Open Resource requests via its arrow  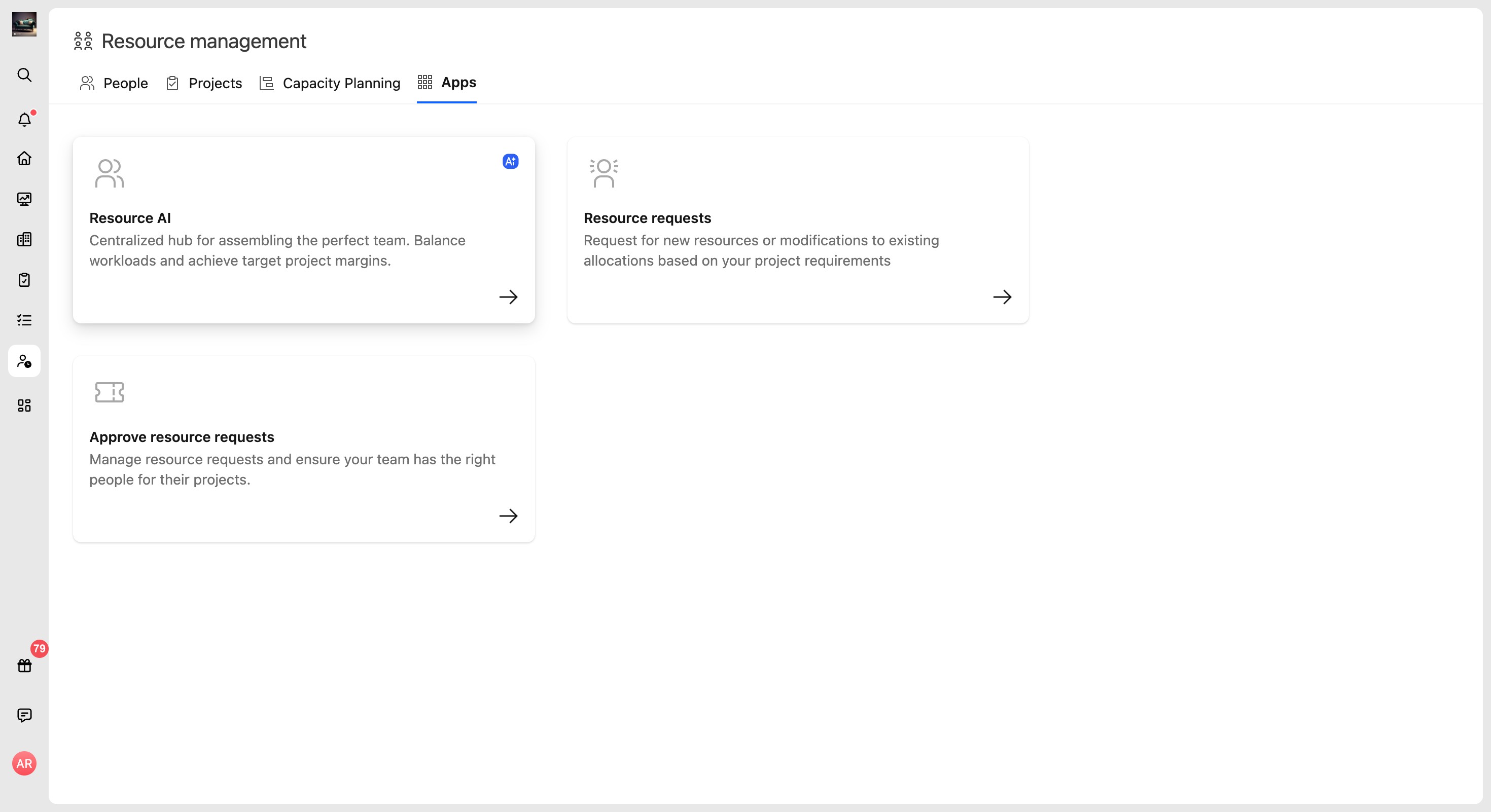pos(1003,297)
